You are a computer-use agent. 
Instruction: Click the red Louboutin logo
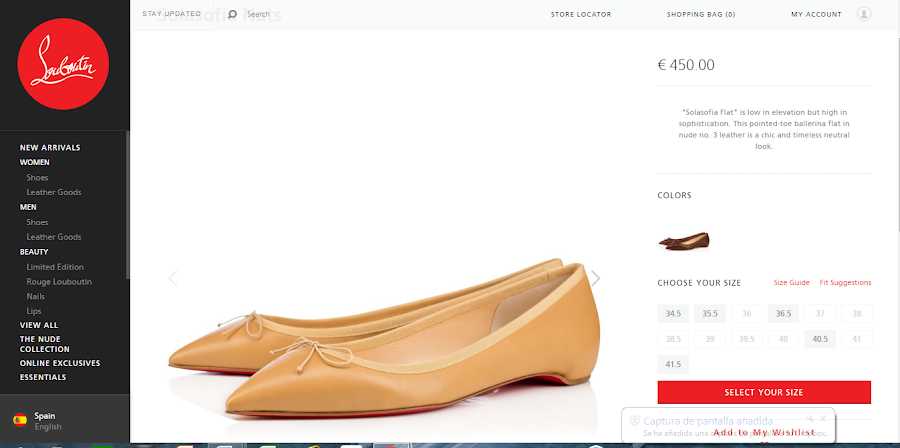(x=63, y=64)
